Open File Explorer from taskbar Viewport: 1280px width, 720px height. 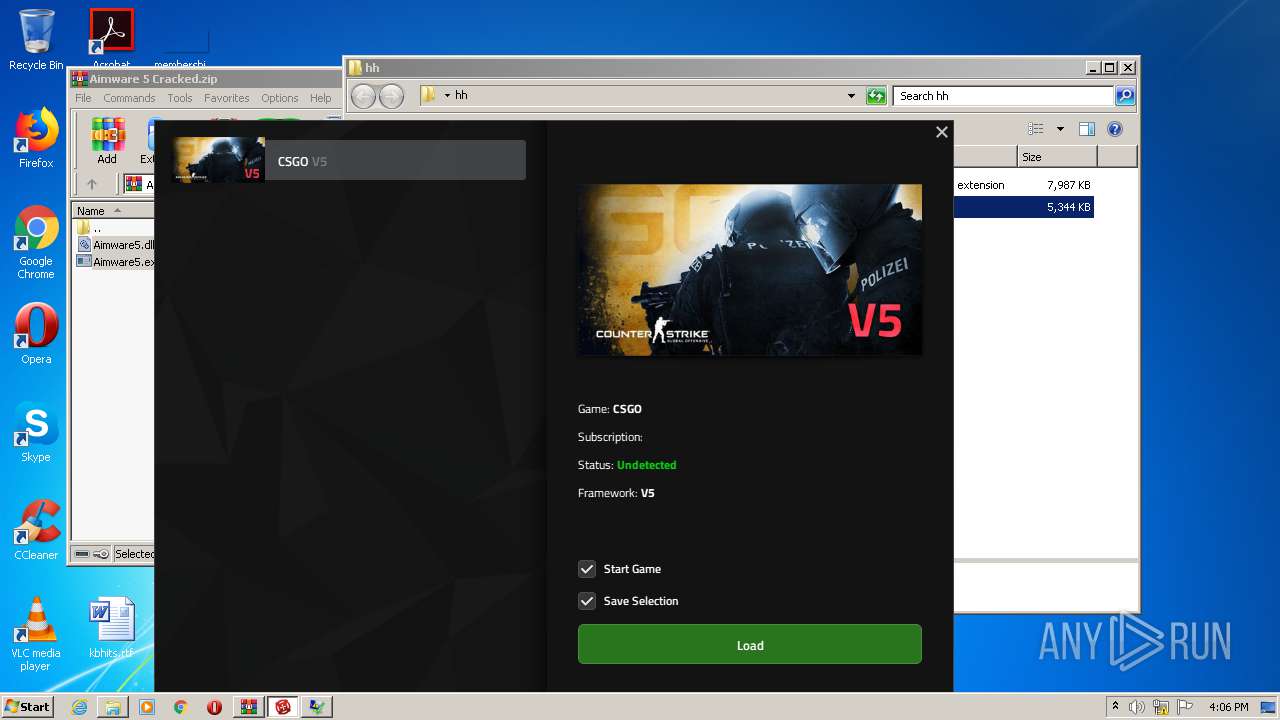pos(113,707)
